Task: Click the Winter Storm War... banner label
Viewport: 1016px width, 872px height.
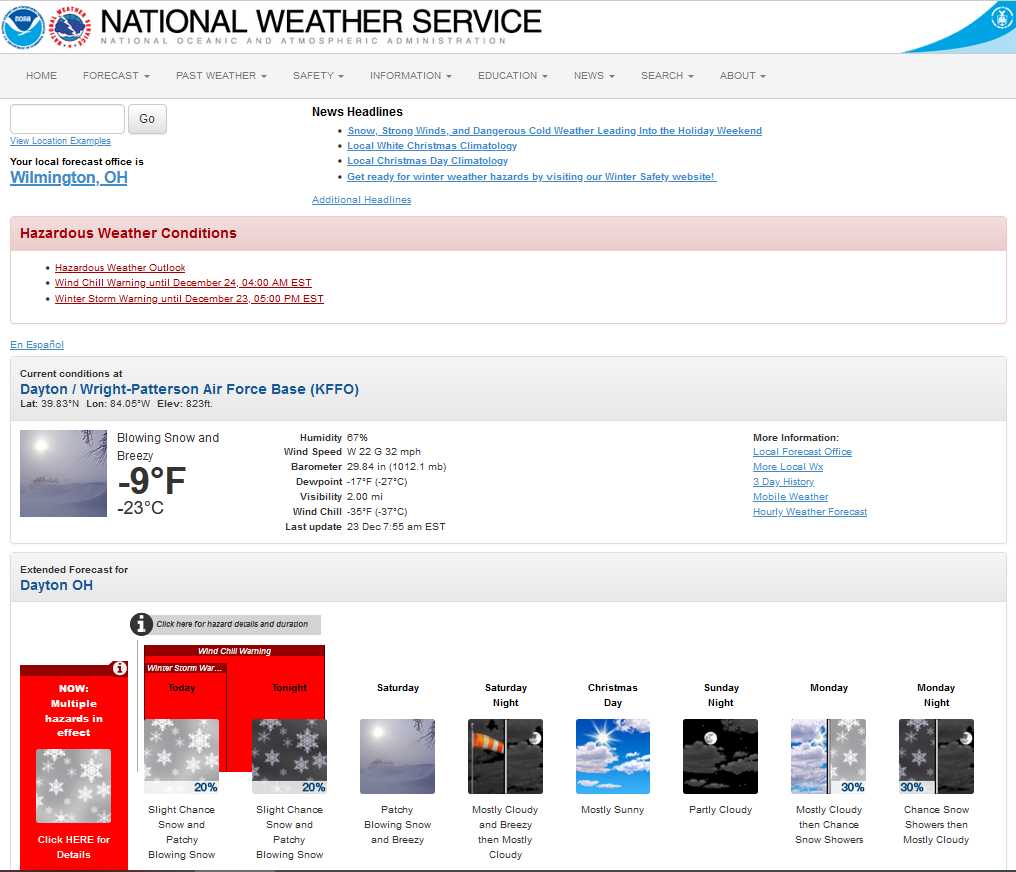Action: [x=185, y=668]
